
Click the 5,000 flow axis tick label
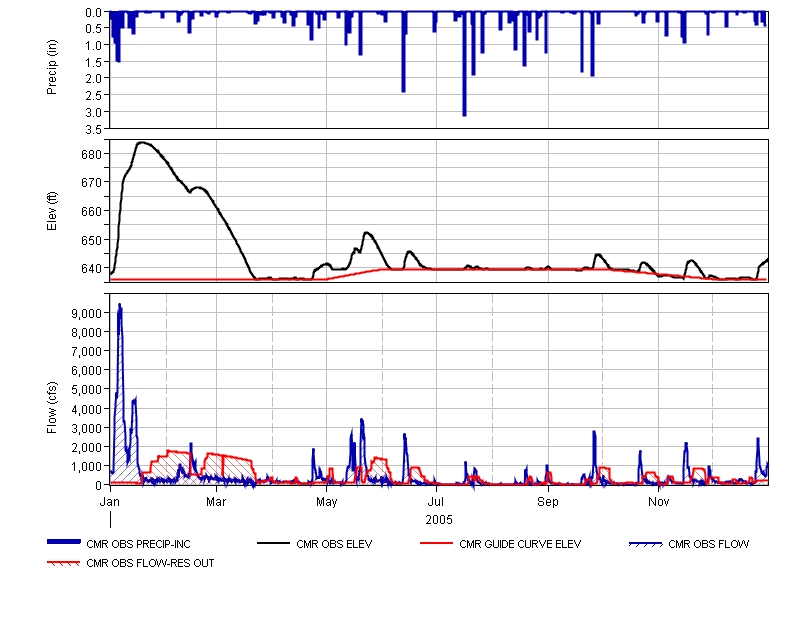87,389
